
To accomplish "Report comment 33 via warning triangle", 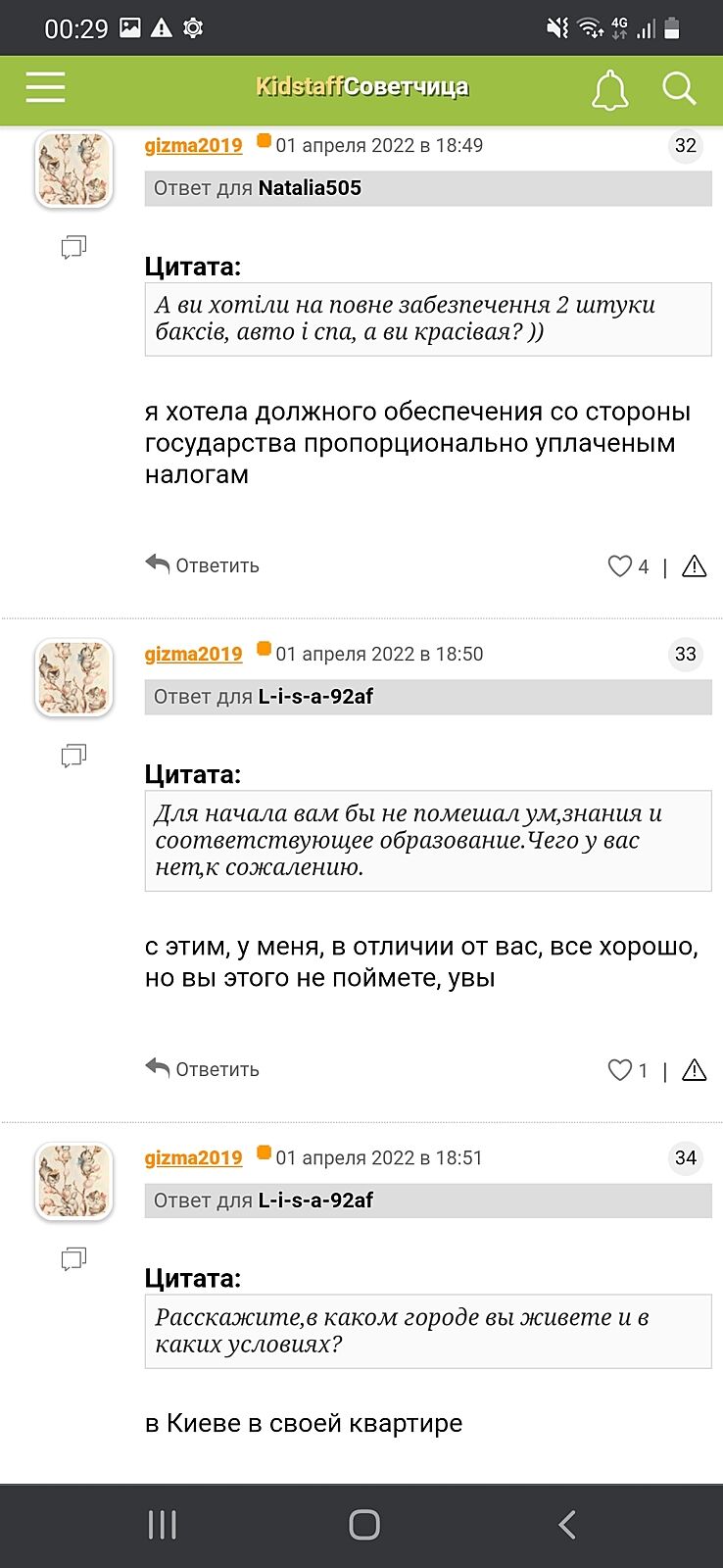I will pyautogui.click(x=694, y=1070).
